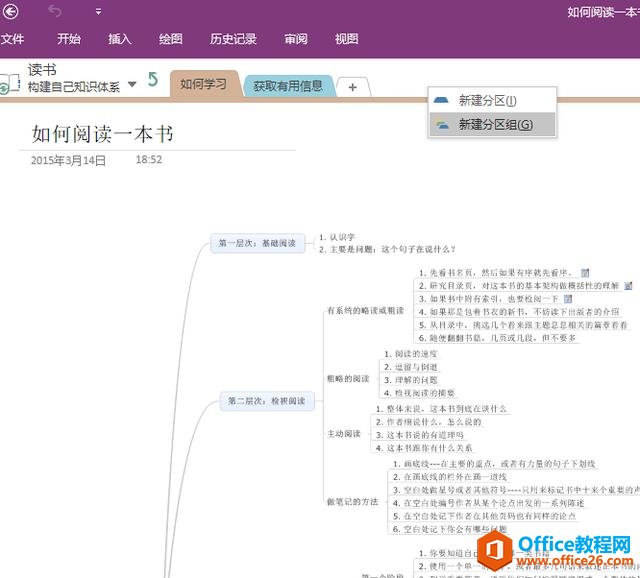Image resolution: width=640 pixels, height=578 pixels.
Task: Open the 文件 menu
Action: pos(12,39)
